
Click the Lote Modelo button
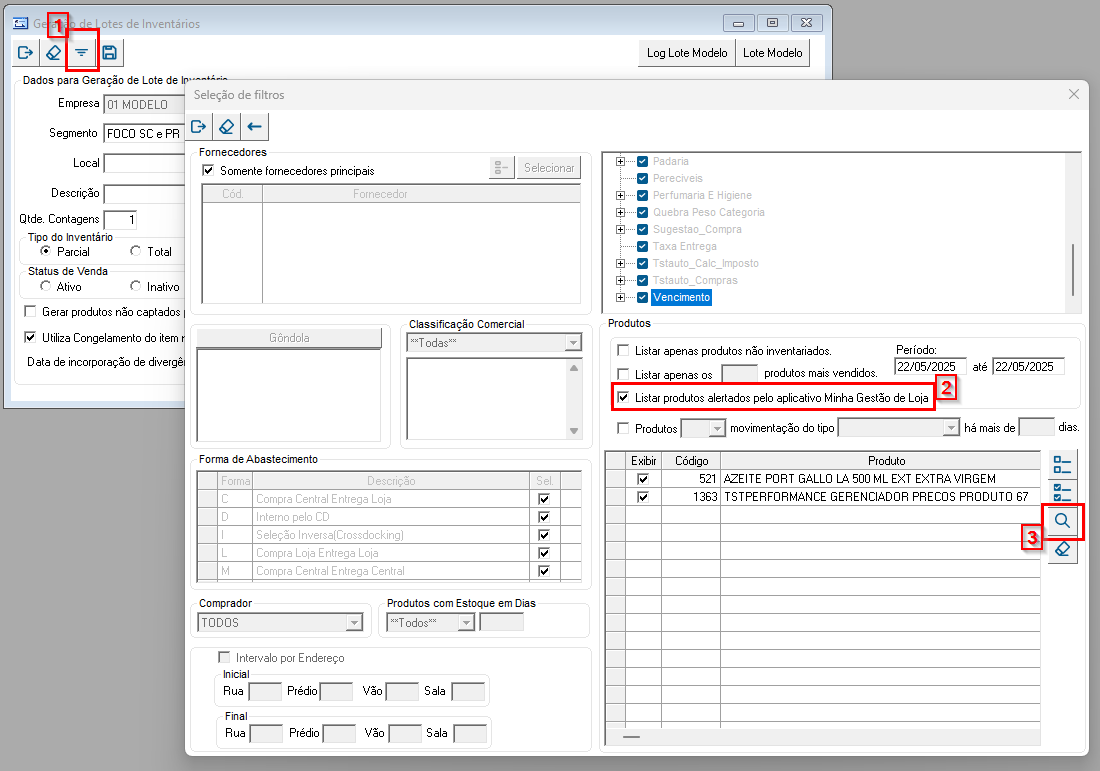pyautogui.click(x=772, y=53)
